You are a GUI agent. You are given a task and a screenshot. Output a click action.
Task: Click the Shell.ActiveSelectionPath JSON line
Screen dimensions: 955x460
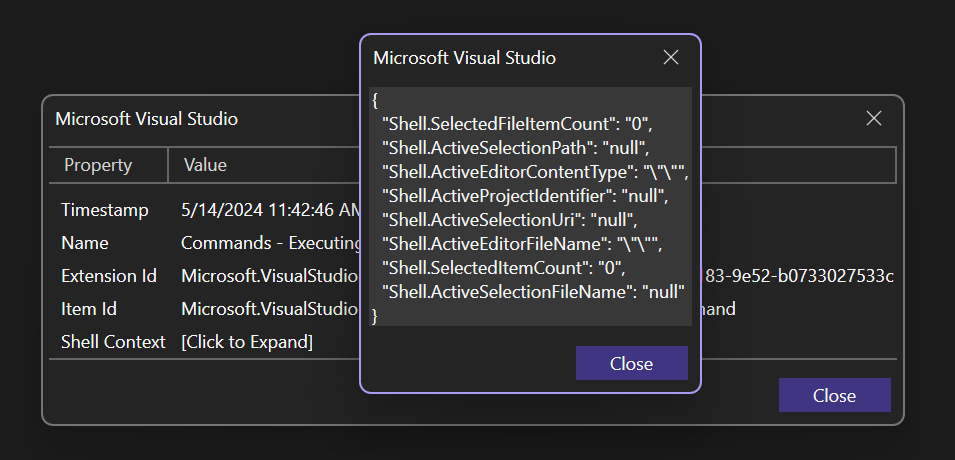[516, 148]
